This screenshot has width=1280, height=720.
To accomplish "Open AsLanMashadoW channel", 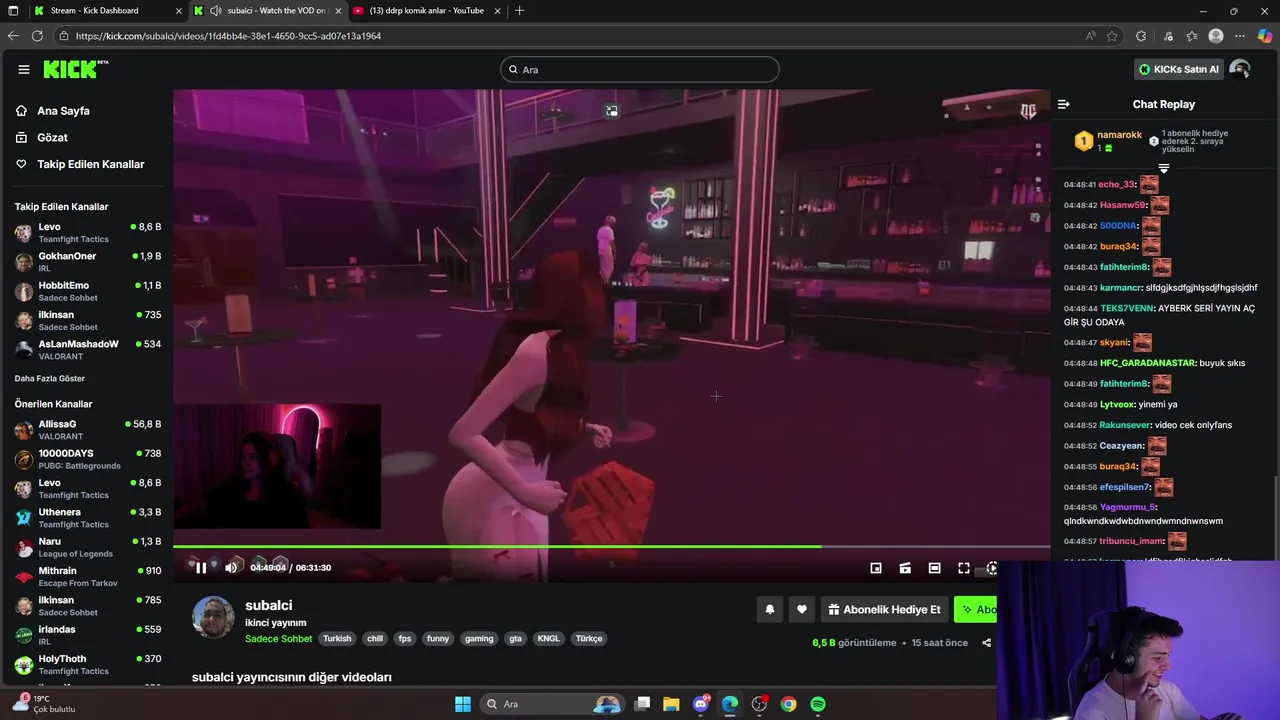I will pyautogui.click(x=87, y=349).
